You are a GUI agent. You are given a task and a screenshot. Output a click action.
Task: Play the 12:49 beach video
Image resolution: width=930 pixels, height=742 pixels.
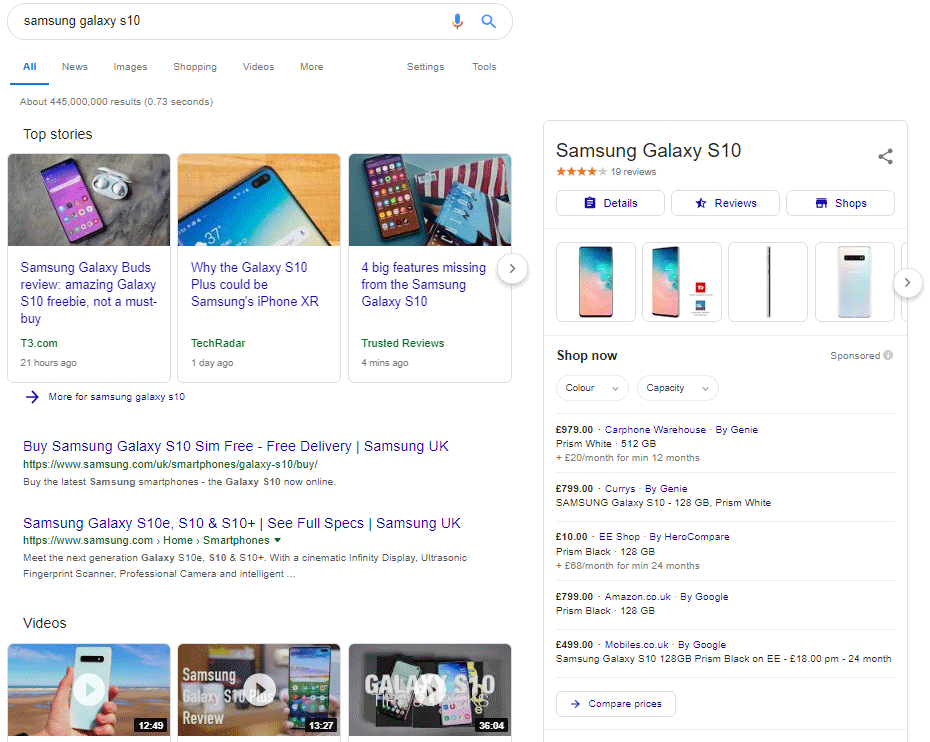[x=88, y=690]
